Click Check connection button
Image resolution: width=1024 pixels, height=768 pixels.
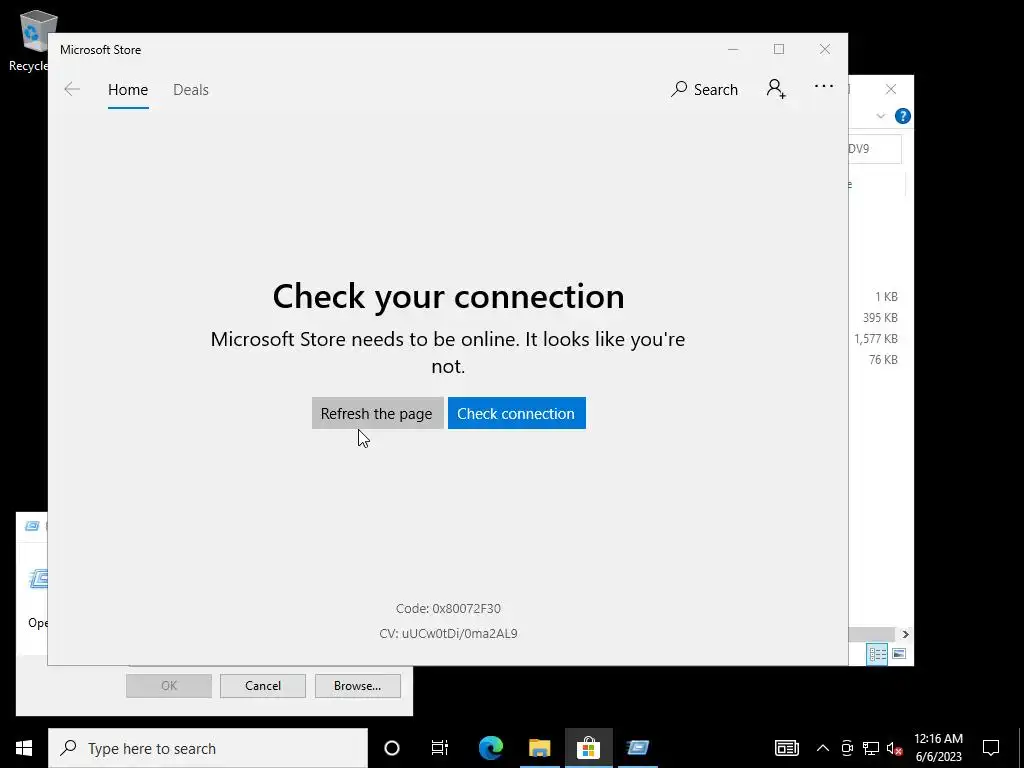[x=517, y=413]
